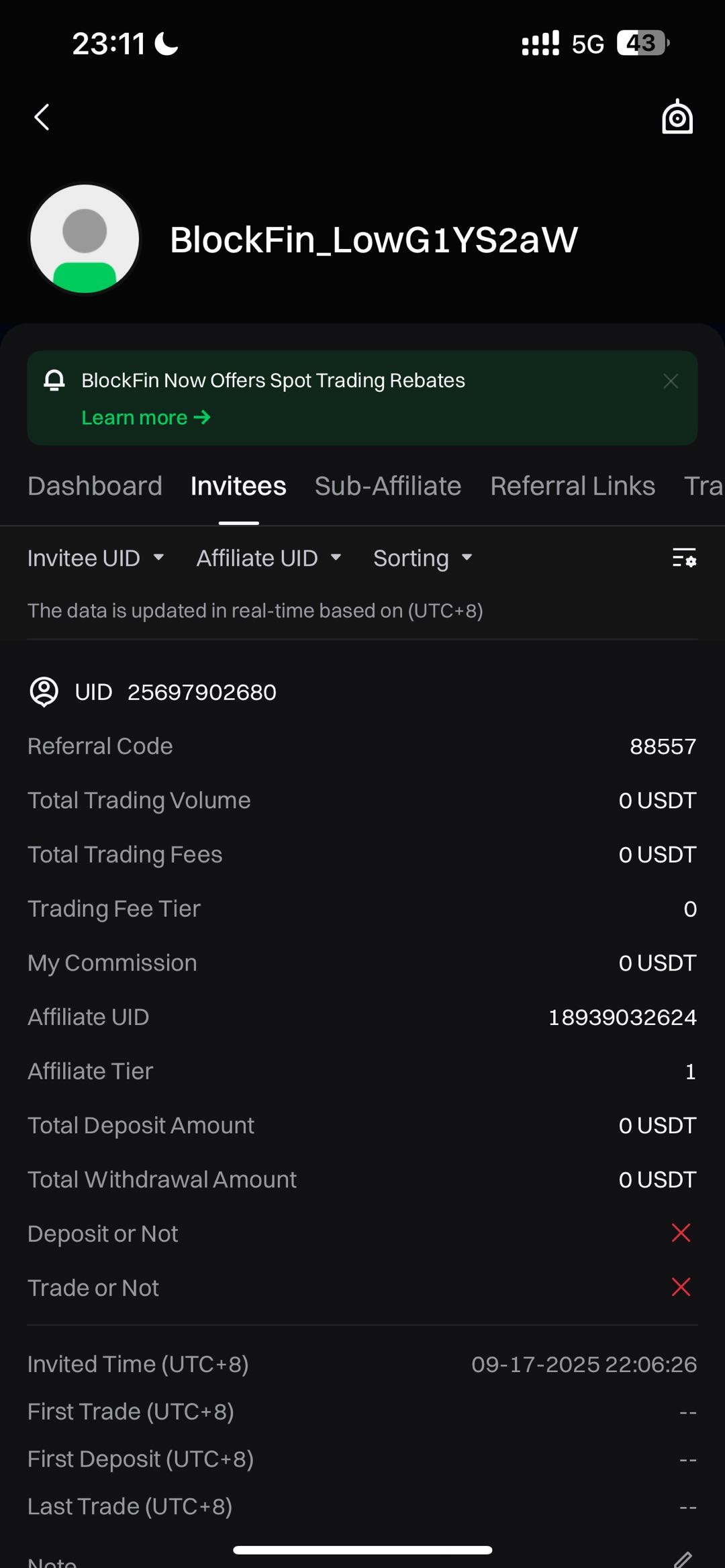Screen dimensions: 725x1568
Task: Select the UID number 25697902680
Action: tap(202, 692)
